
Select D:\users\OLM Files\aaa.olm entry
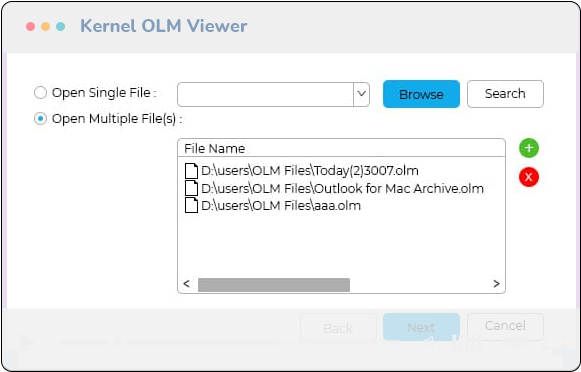[281, 206]
